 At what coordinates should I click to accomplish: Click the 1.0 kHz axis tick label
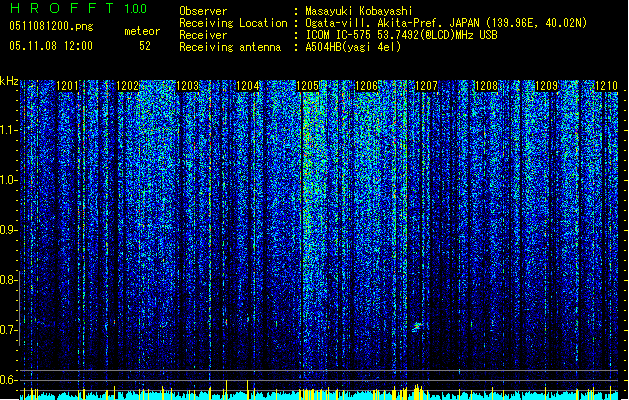click(x=8, y=180)
